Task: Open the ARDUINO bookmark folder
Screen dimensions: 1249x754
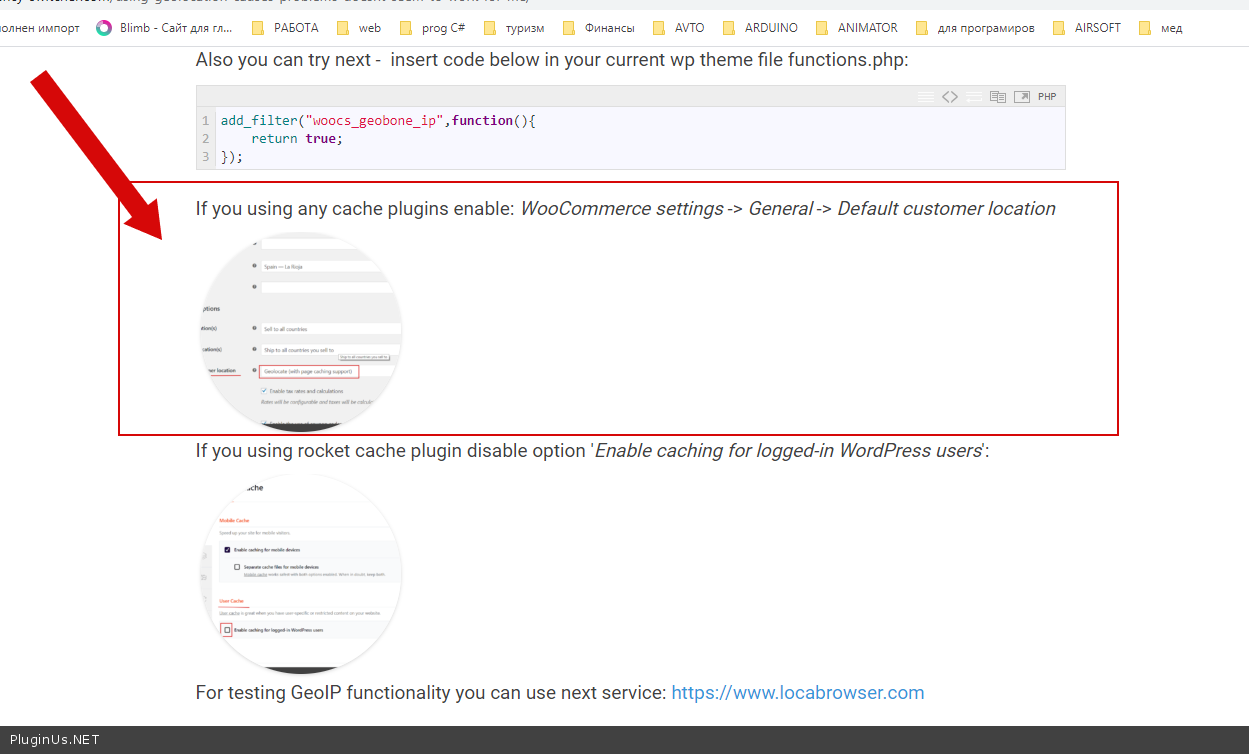Action: click(x=760, y=28)
